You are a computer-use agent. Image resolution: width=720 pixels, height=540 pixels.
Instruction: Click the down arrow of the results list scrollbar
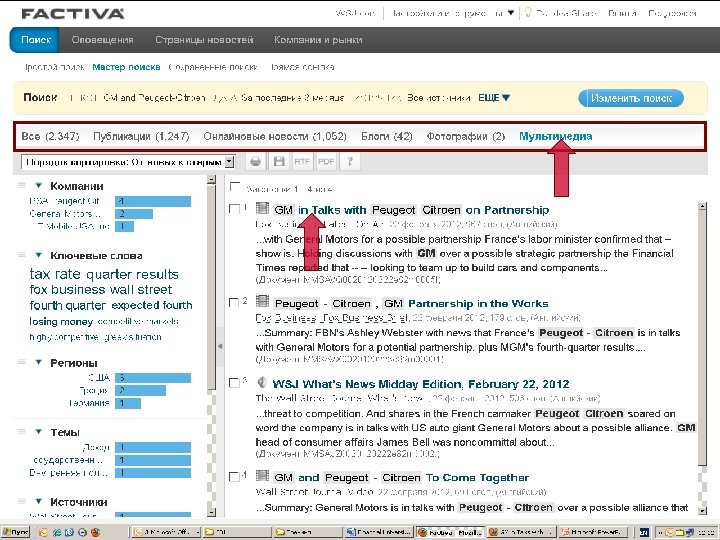click(702, 510)
